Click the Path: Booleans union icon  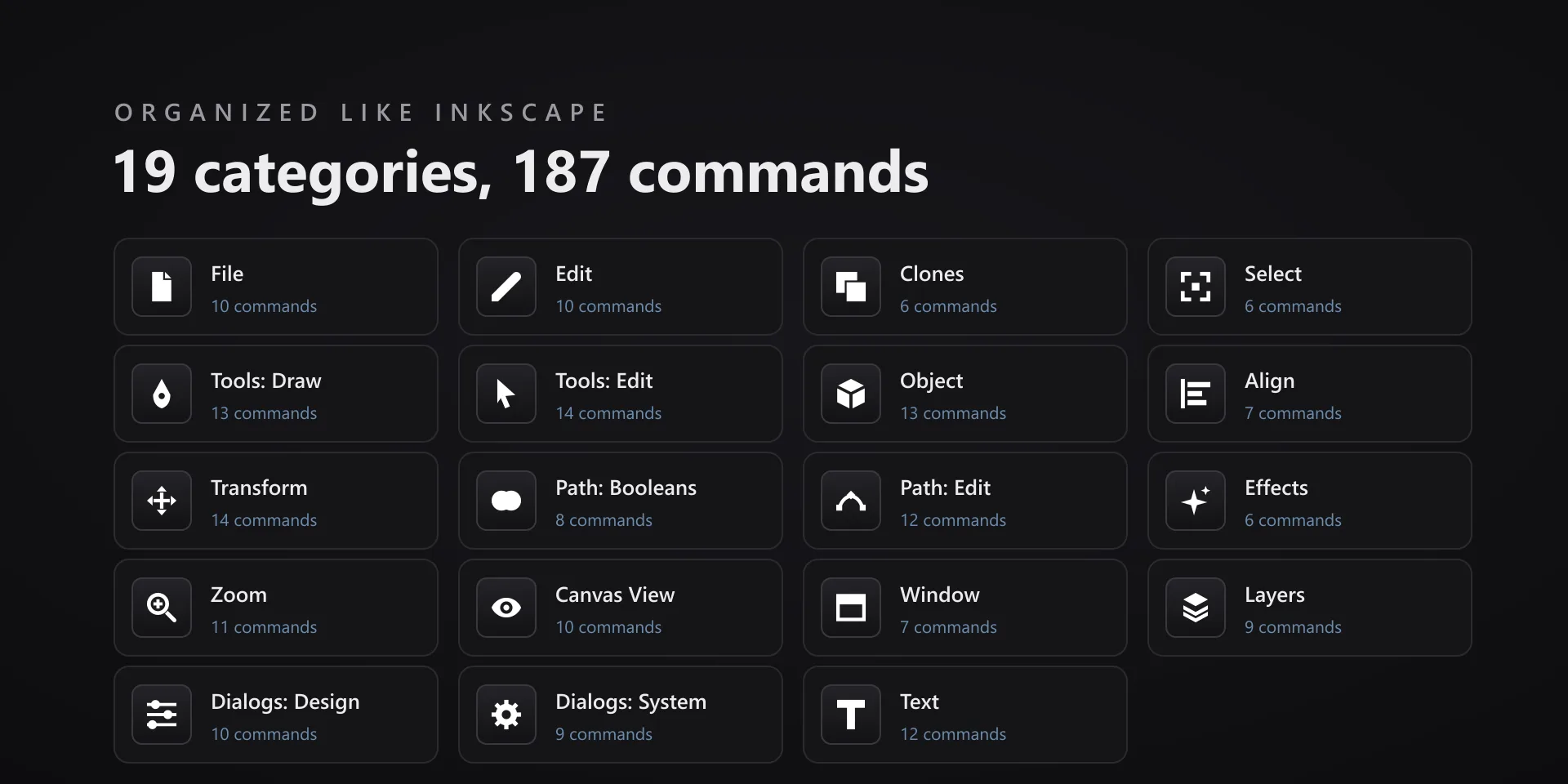pyautogui.click(x=506, y=501)
